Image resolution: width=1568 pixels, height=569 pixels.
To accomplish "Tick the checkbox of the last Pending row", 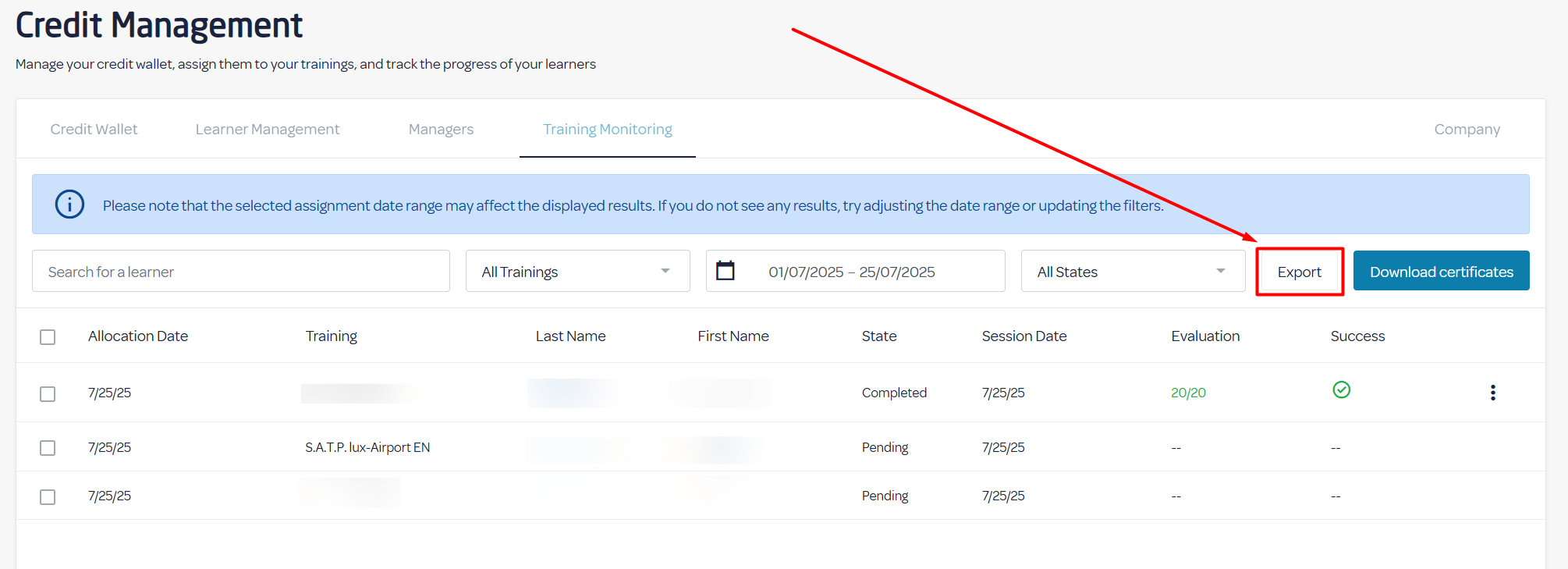I will click(x=48, y=497).
